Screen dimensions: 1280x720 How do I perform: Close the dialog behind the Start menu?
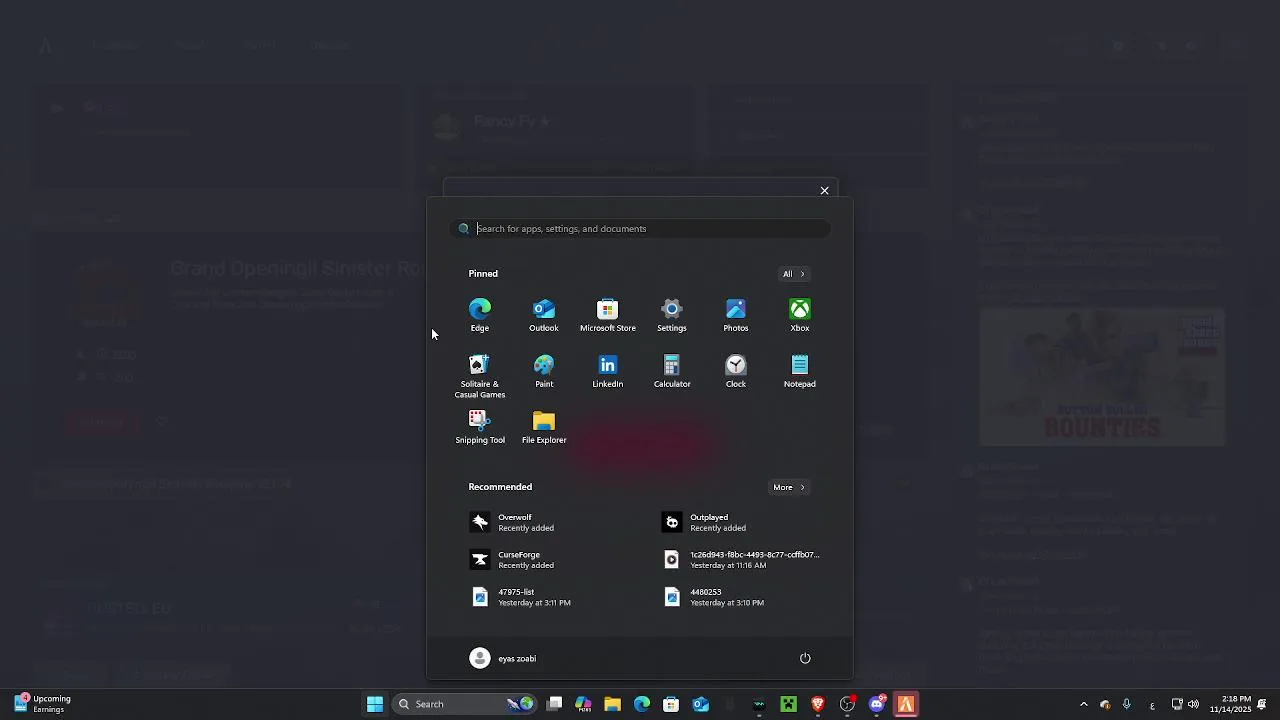tap(824, 190)
